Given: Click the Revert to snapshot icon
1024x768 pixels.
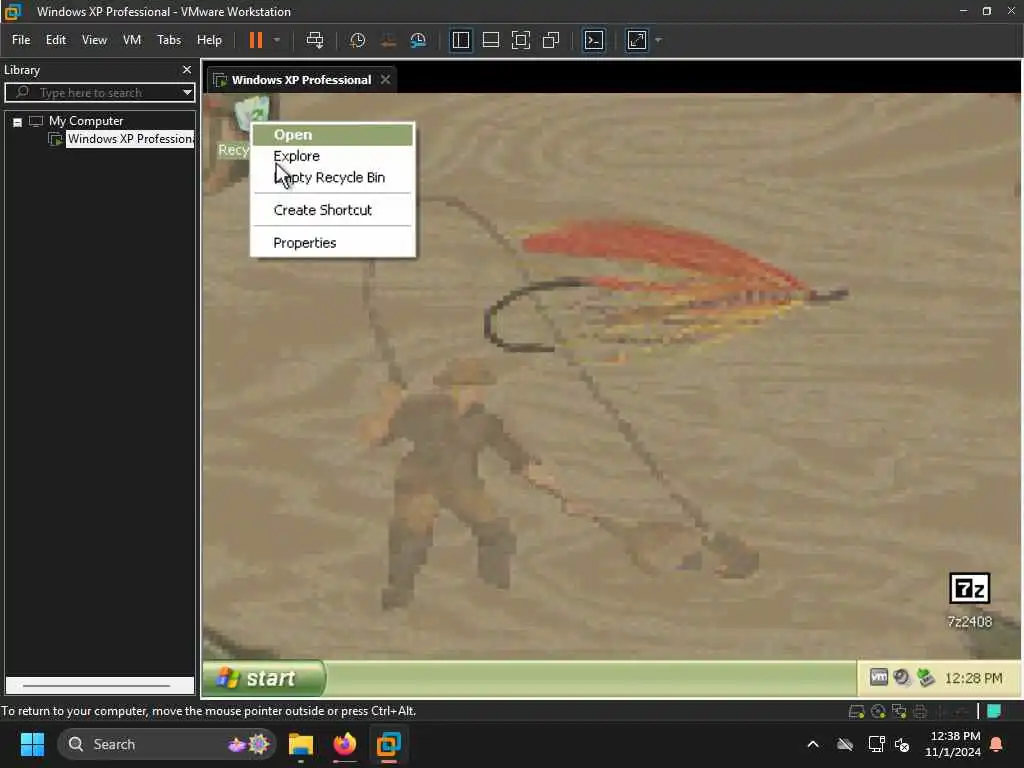Looking at the screenshot, I should [x=388, y=40].
